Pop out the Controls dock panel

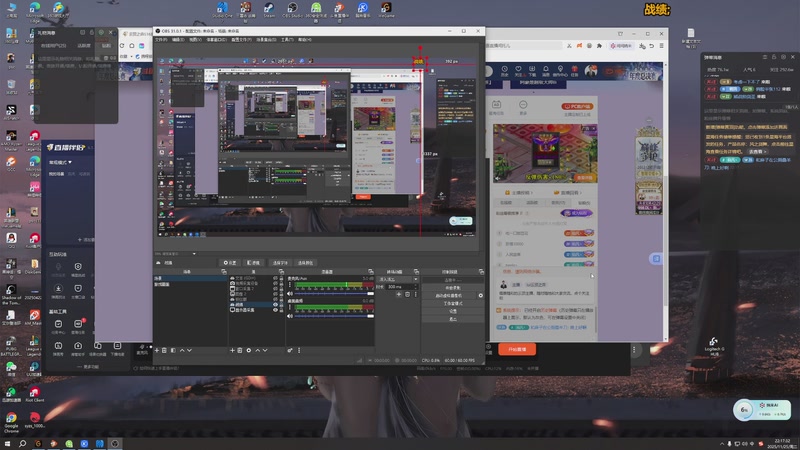tap(481, 272)
